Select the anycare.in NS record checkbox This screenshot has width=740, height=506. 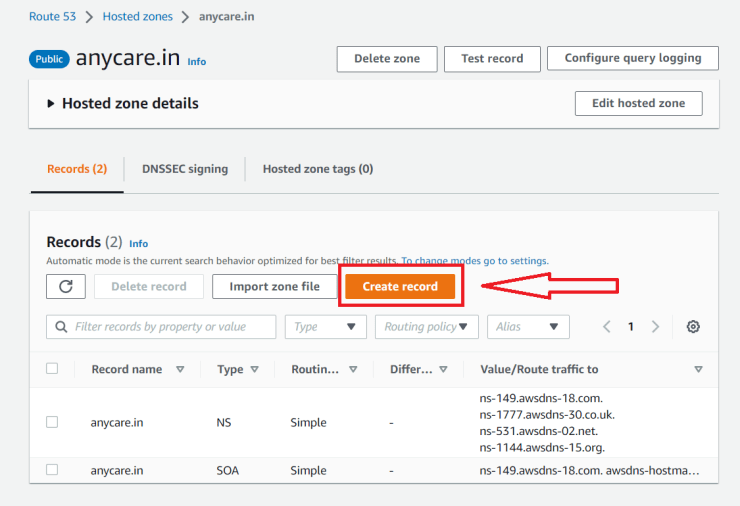tap(52, 422)
